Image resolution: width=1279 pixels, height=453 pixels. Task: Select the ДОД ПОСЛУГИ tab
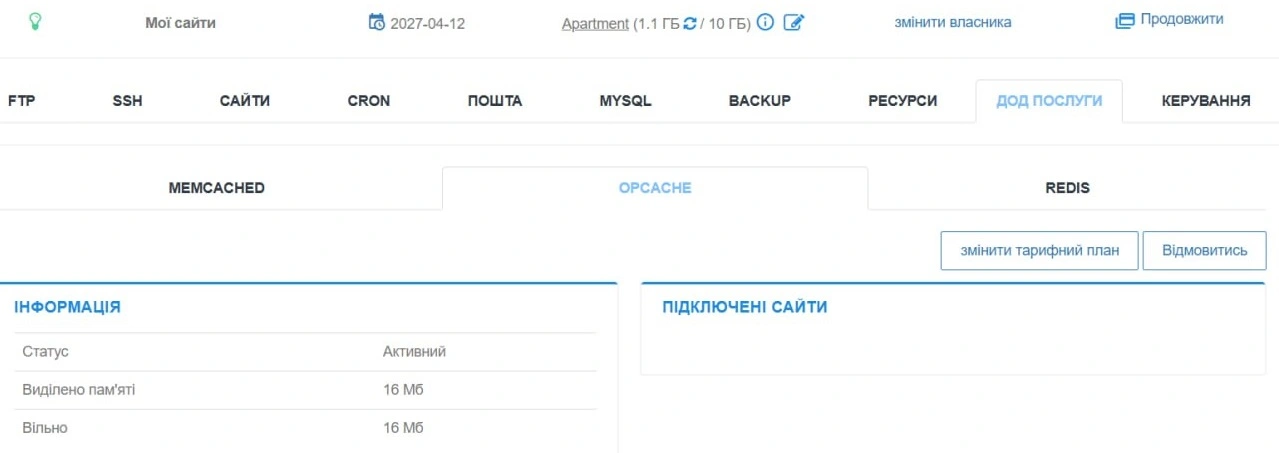point(1049,101)
